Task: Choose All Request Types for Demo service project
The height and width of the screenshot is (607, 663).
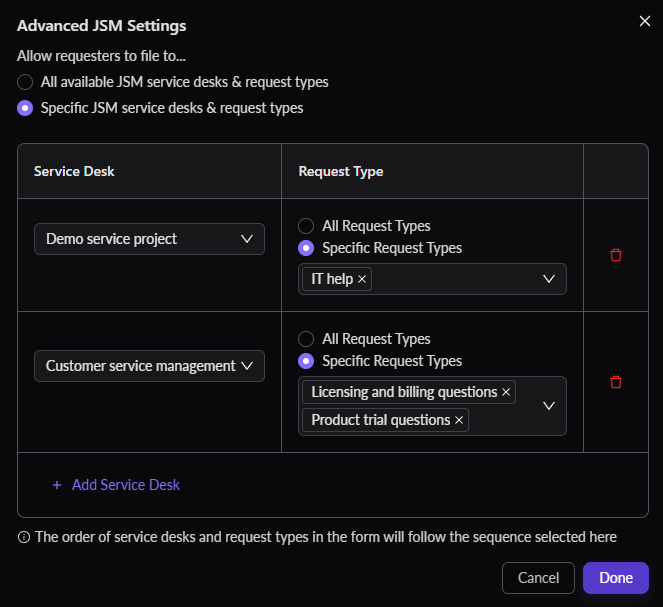Action: 306,226
